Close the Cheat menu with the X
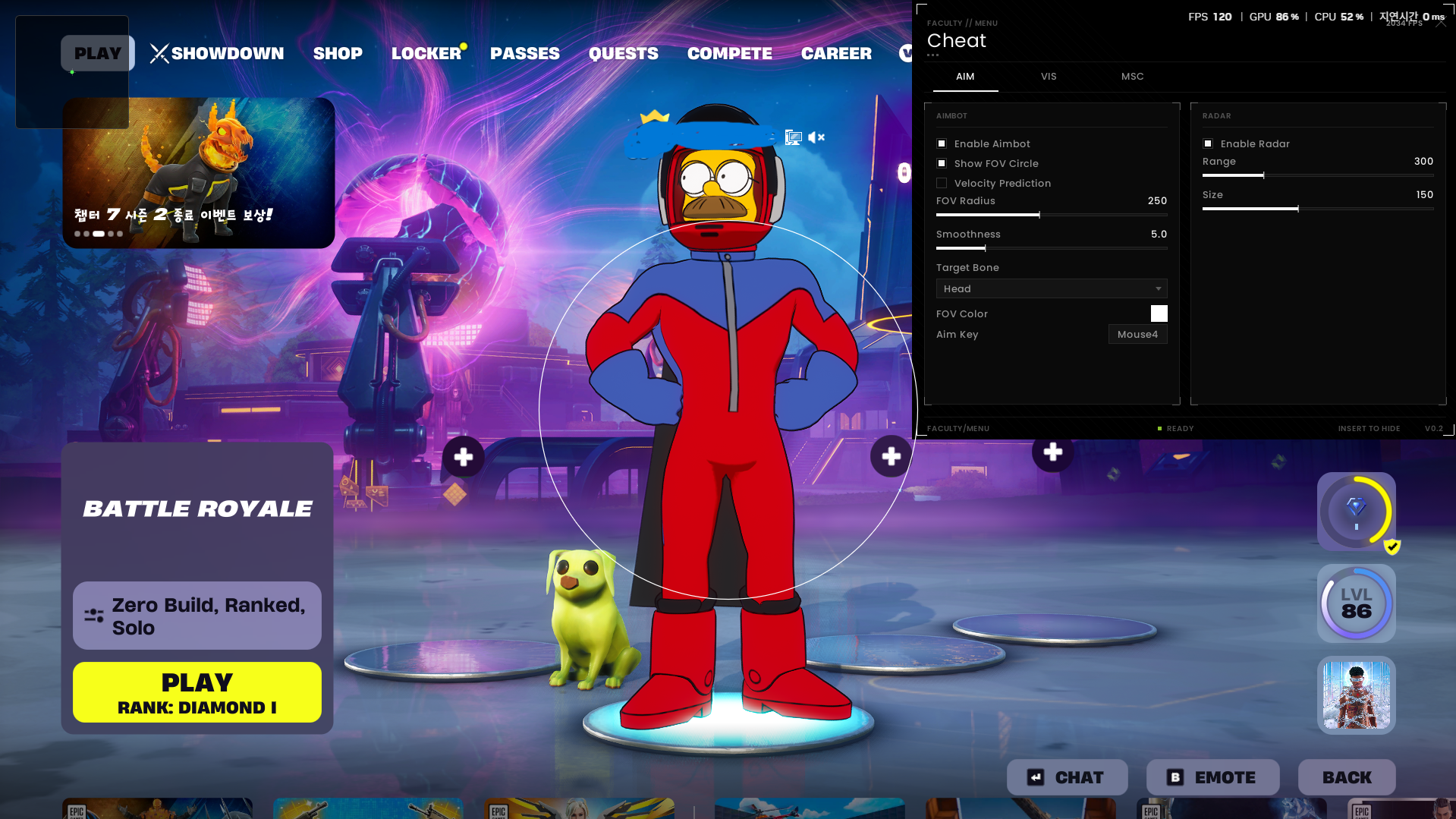 [x=1441, y=23]
